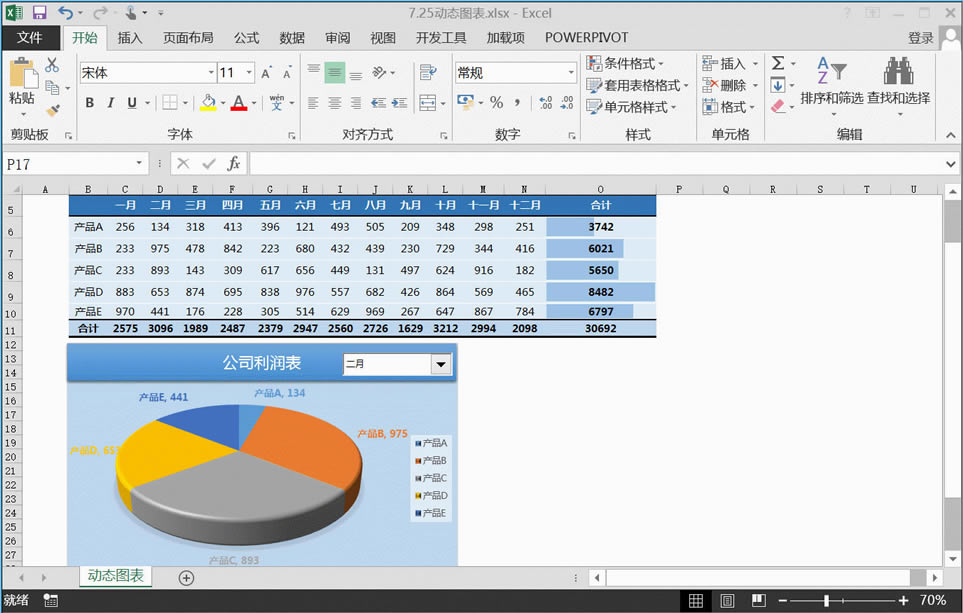Open Find & Select binoculars icon
This screenshot has width=963, height=613.
(898, 72)
